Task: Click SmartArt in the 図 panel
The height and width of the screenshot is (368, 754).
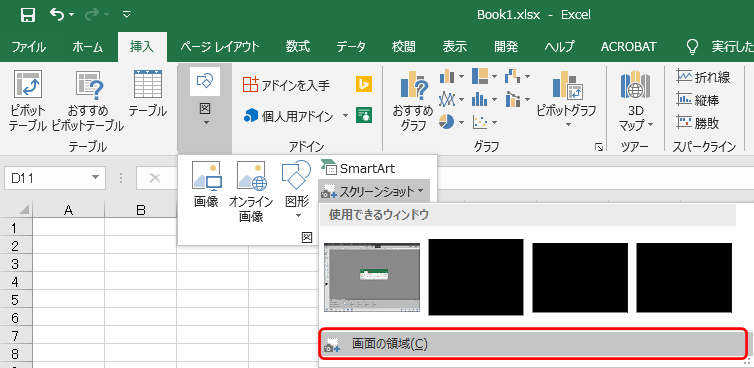Action: click(358, 168)
